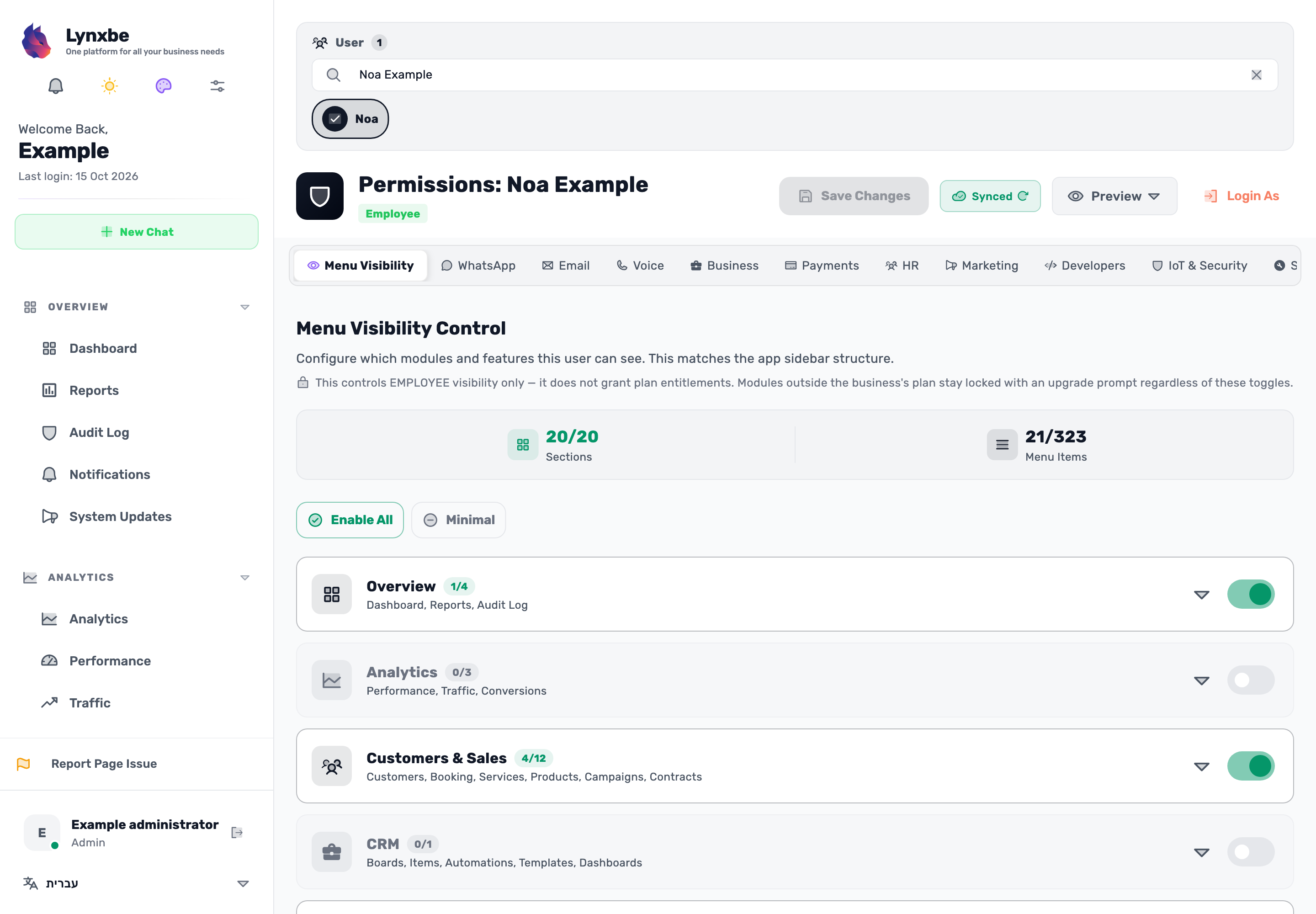Image resolution: width=1316 pixels, height=914 pixels.
Task: Click the CRM briefcase icon
Action: (x=332, y=851)
